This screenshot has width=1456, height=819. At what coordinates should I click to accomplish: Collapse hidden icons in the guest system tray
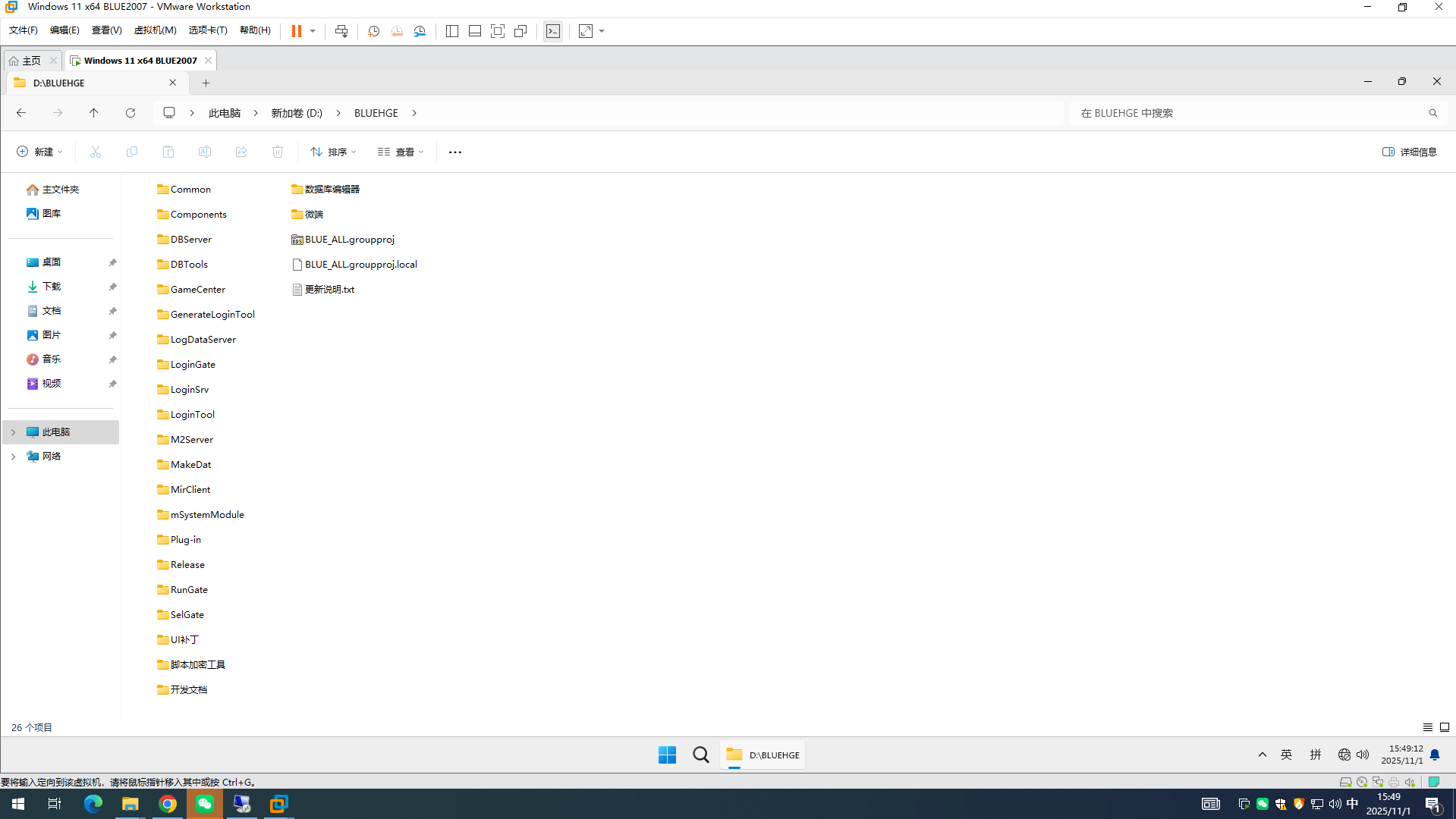[1262, 755]
